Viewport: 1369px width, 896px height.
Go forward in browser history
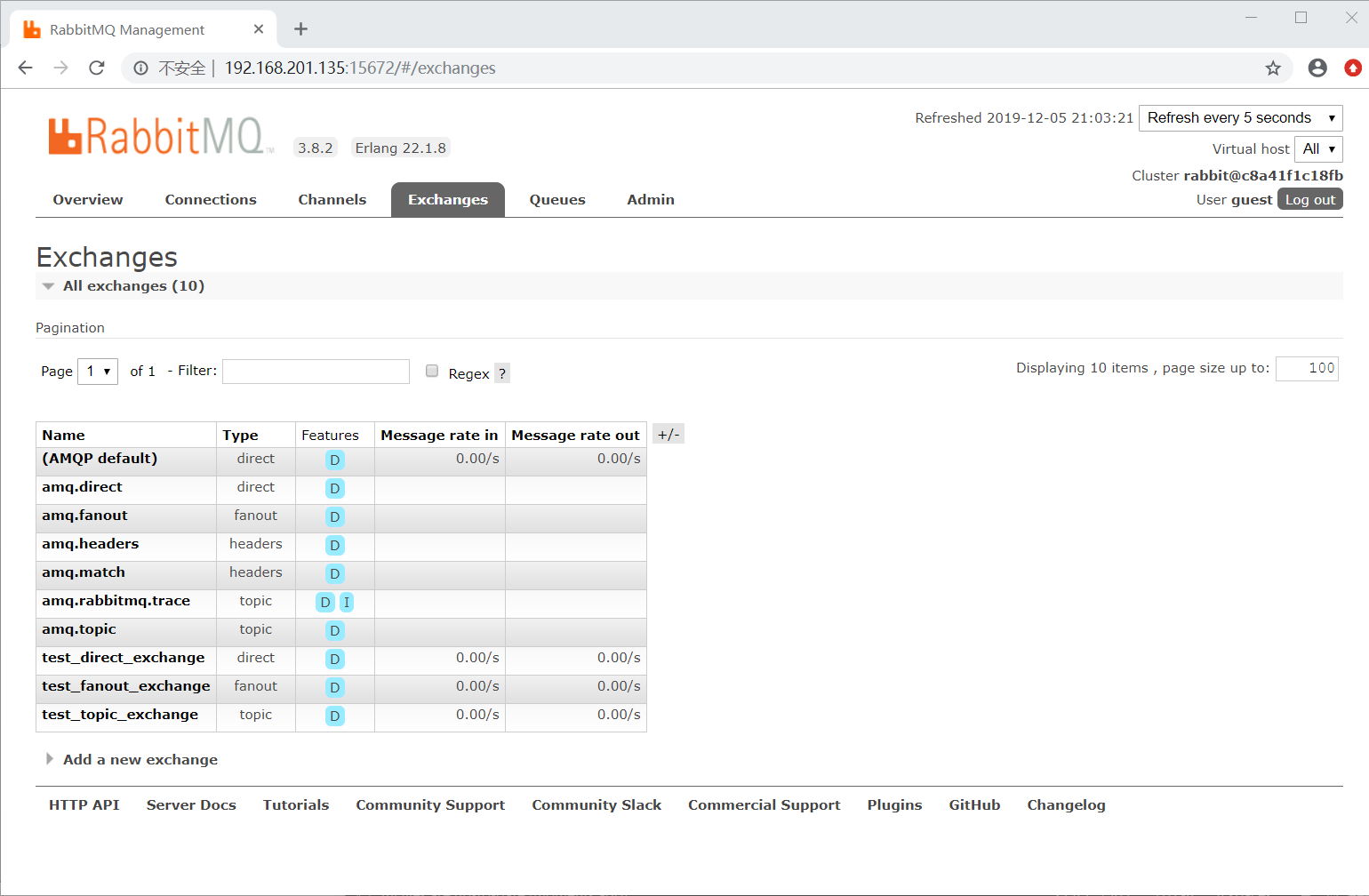point(60,68)
